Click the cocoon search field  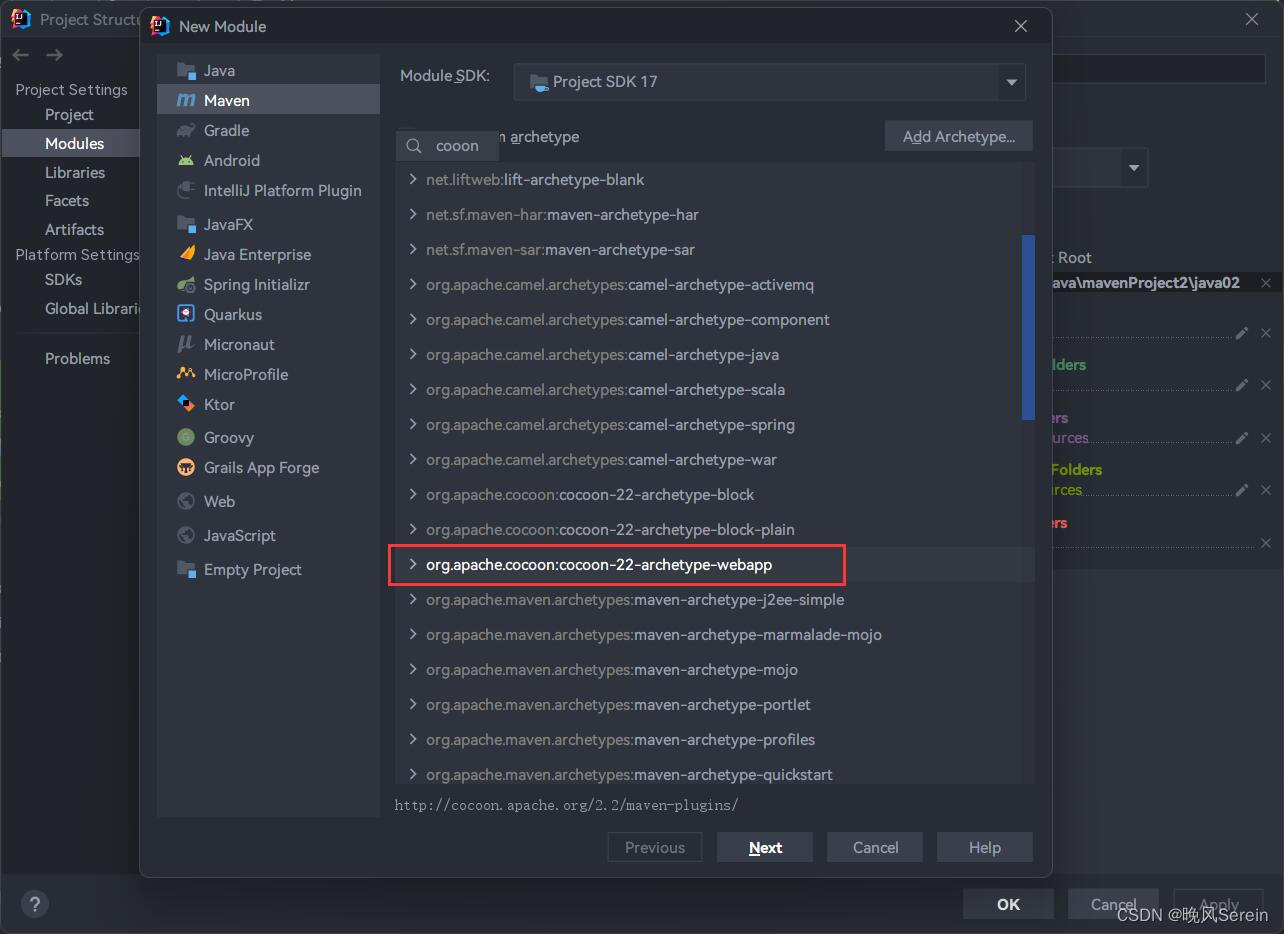tap(447, 146)
